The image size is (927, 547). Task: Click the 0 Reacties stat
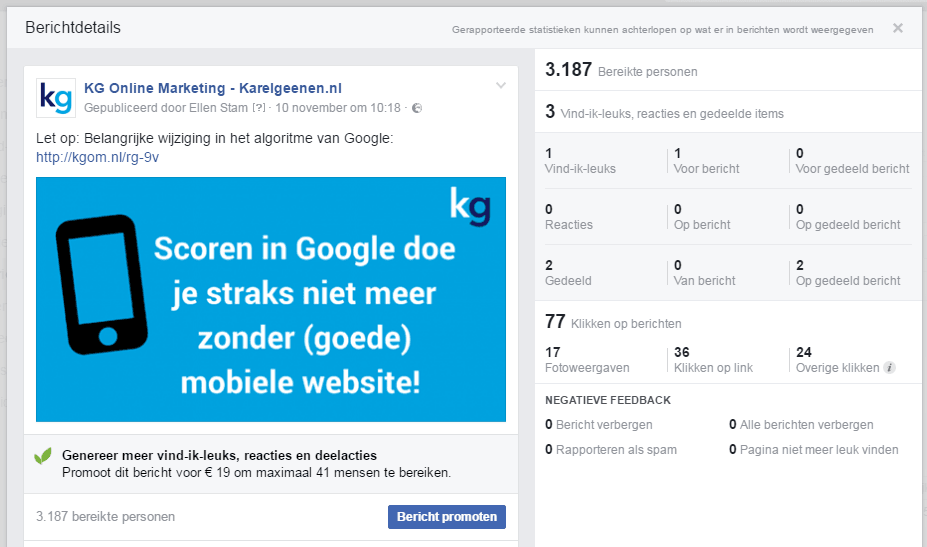(569, 216)
